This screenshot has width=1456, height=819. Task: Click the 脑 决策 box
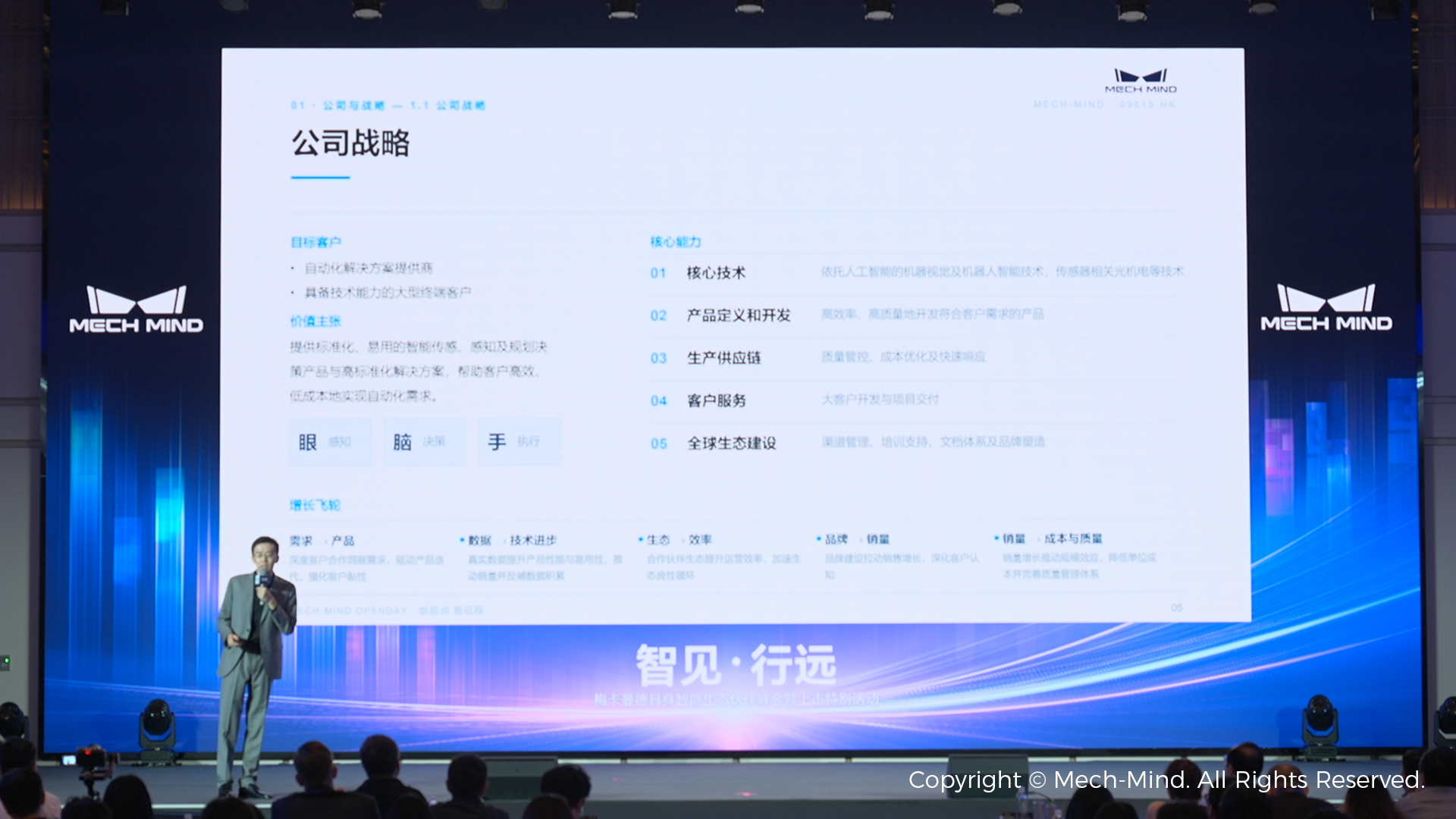click(425, 441)
